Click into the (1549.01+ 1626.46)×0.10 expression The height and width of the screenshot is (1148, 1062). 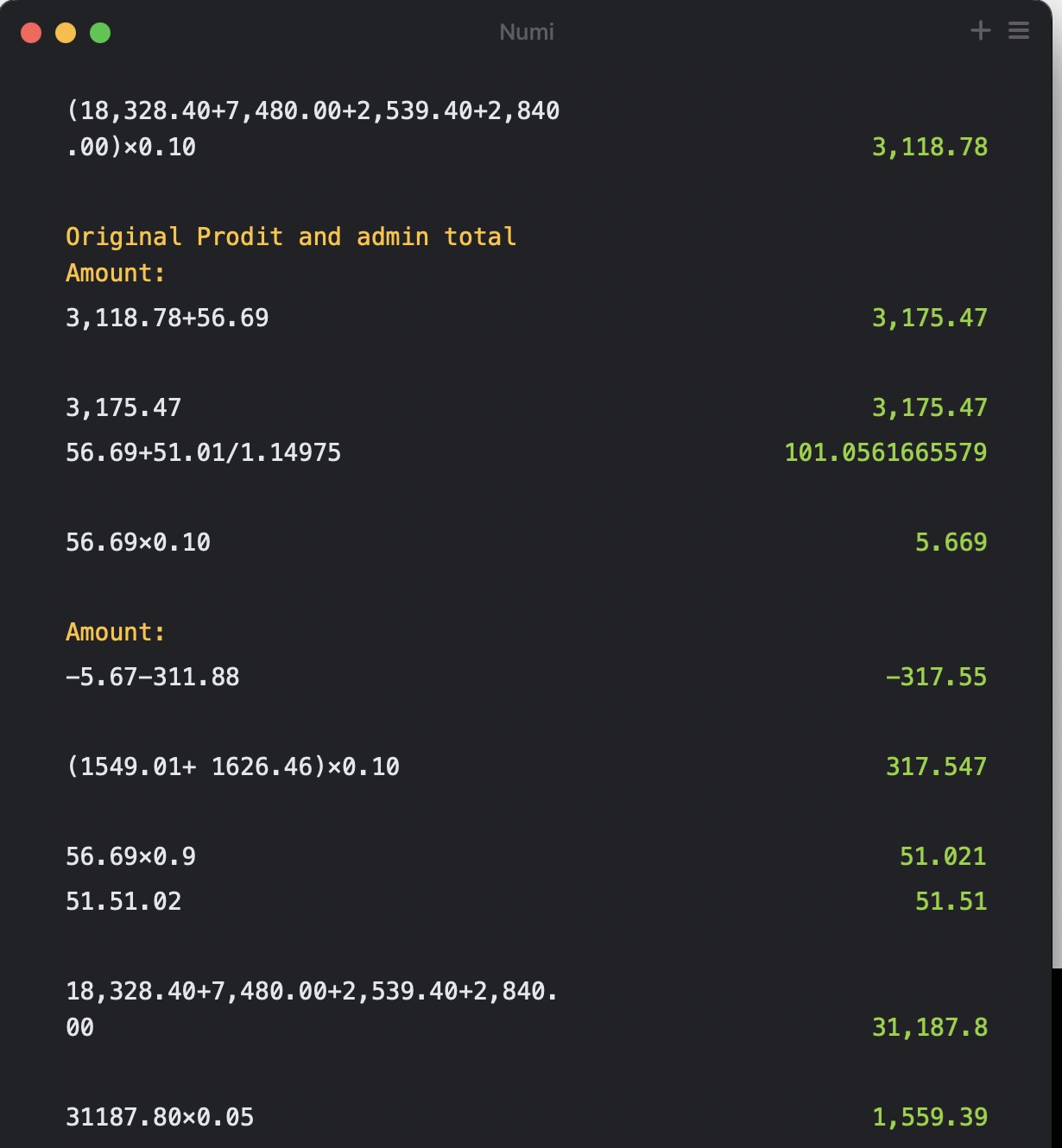coord(233,766)
